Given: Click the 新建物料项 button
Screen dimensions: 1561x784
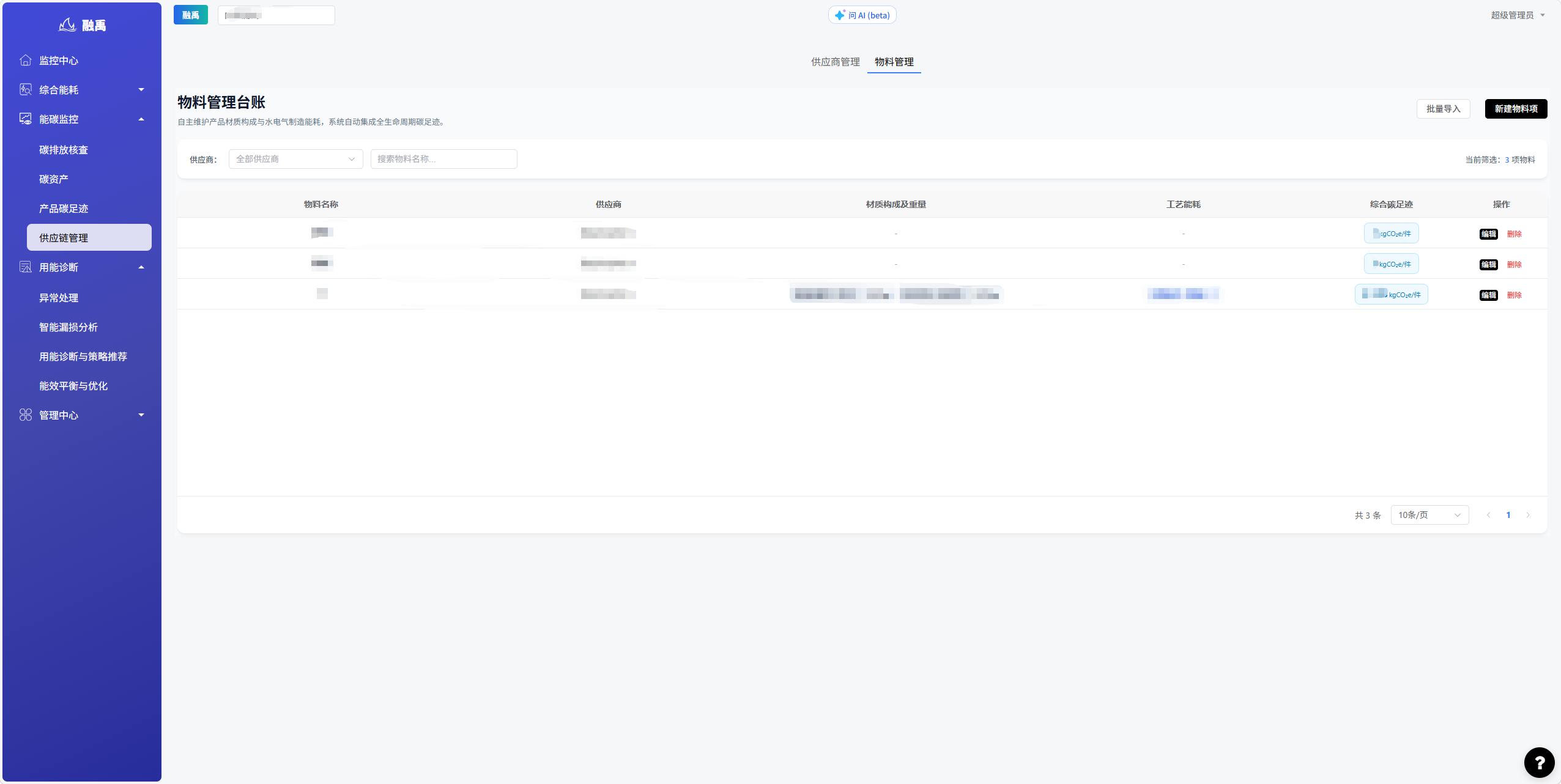Looking at the screenshot, I should (1516, 109).
